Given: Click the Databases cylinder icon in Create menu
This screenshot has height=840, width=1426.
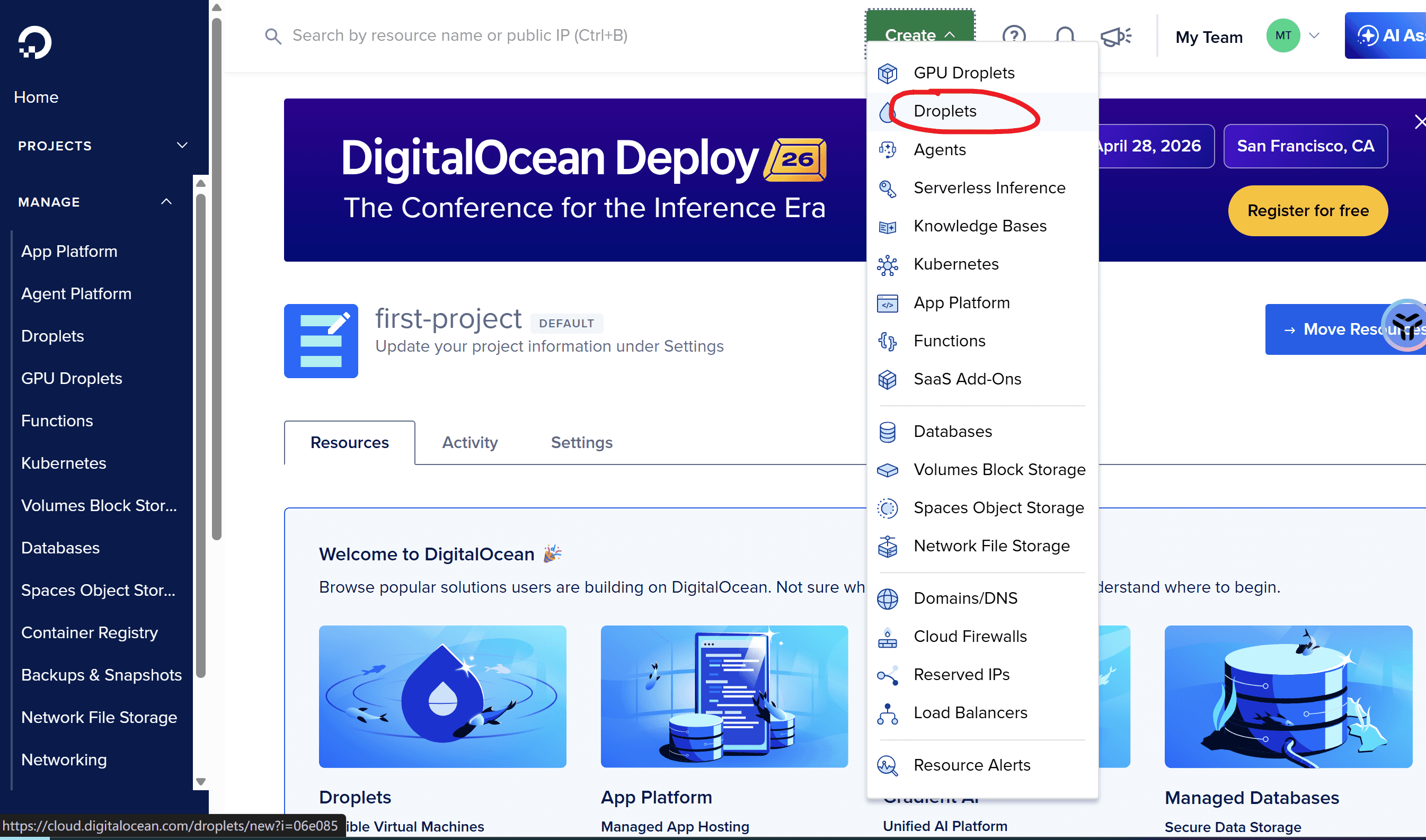Looking at the screenshot, I should pyautogui.click(x=888, y=432).
